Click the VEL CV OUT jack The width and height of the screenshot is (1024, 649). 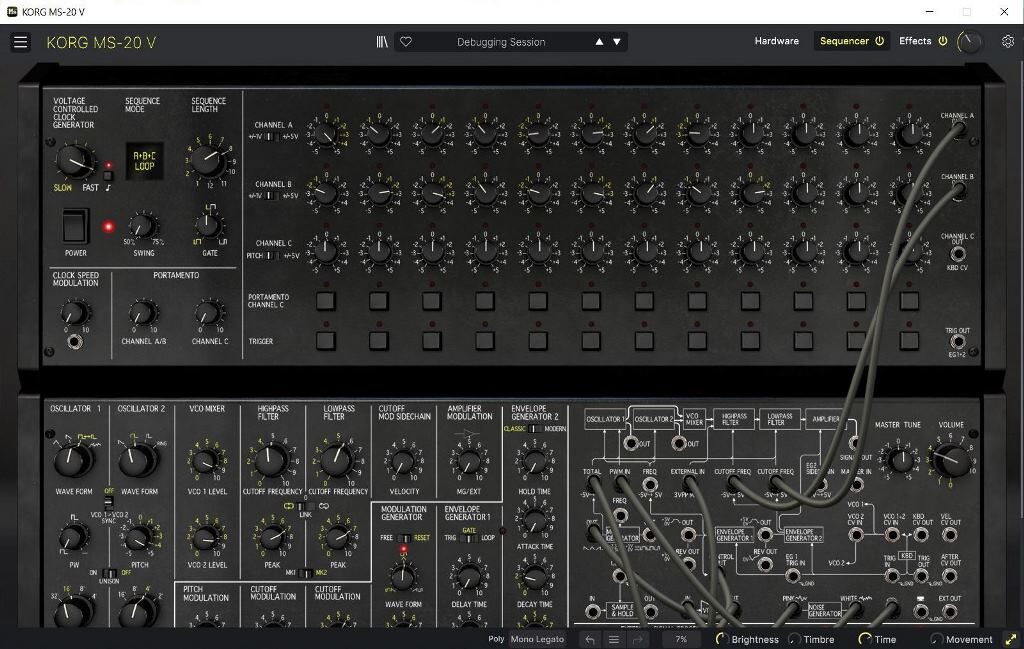950,535
